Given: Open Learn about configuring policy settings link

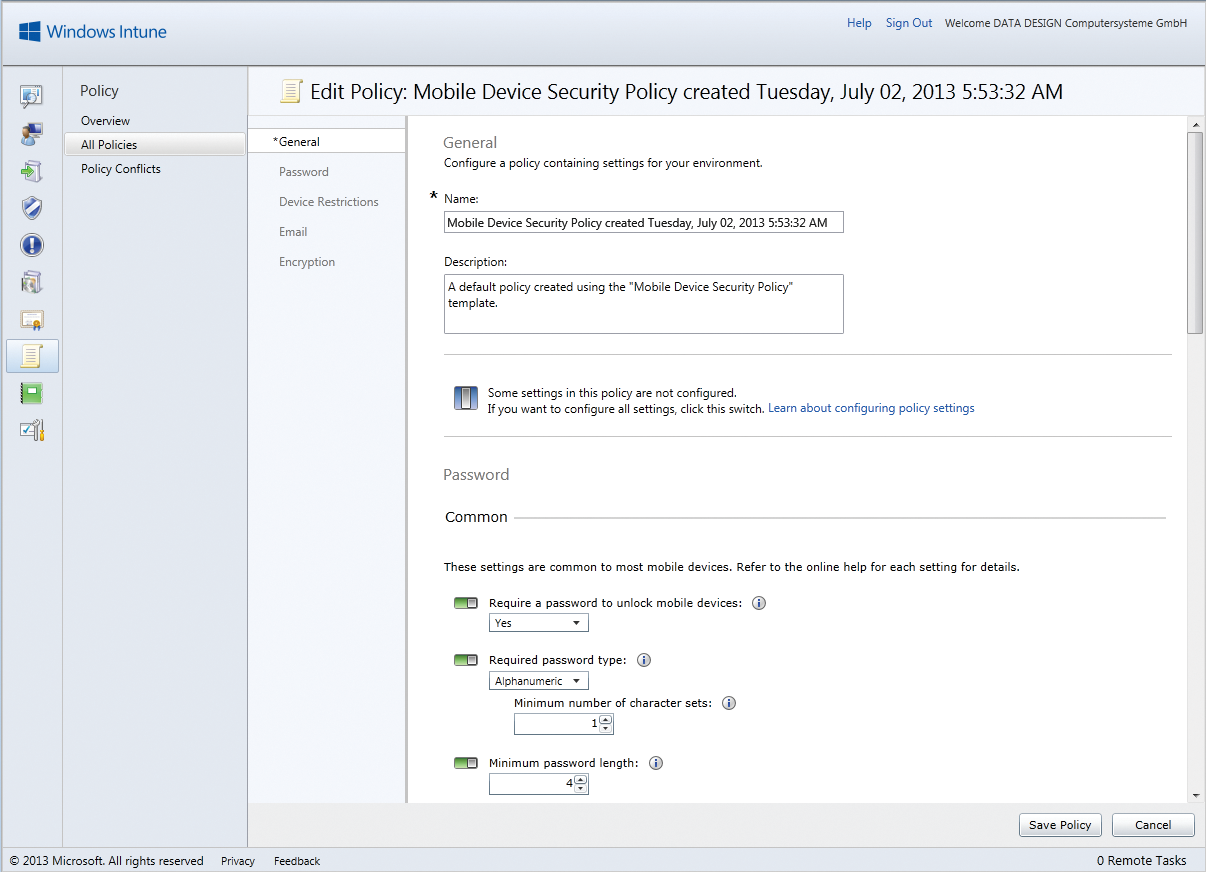Looking at the screenshot, I should (x=870, y=407).
